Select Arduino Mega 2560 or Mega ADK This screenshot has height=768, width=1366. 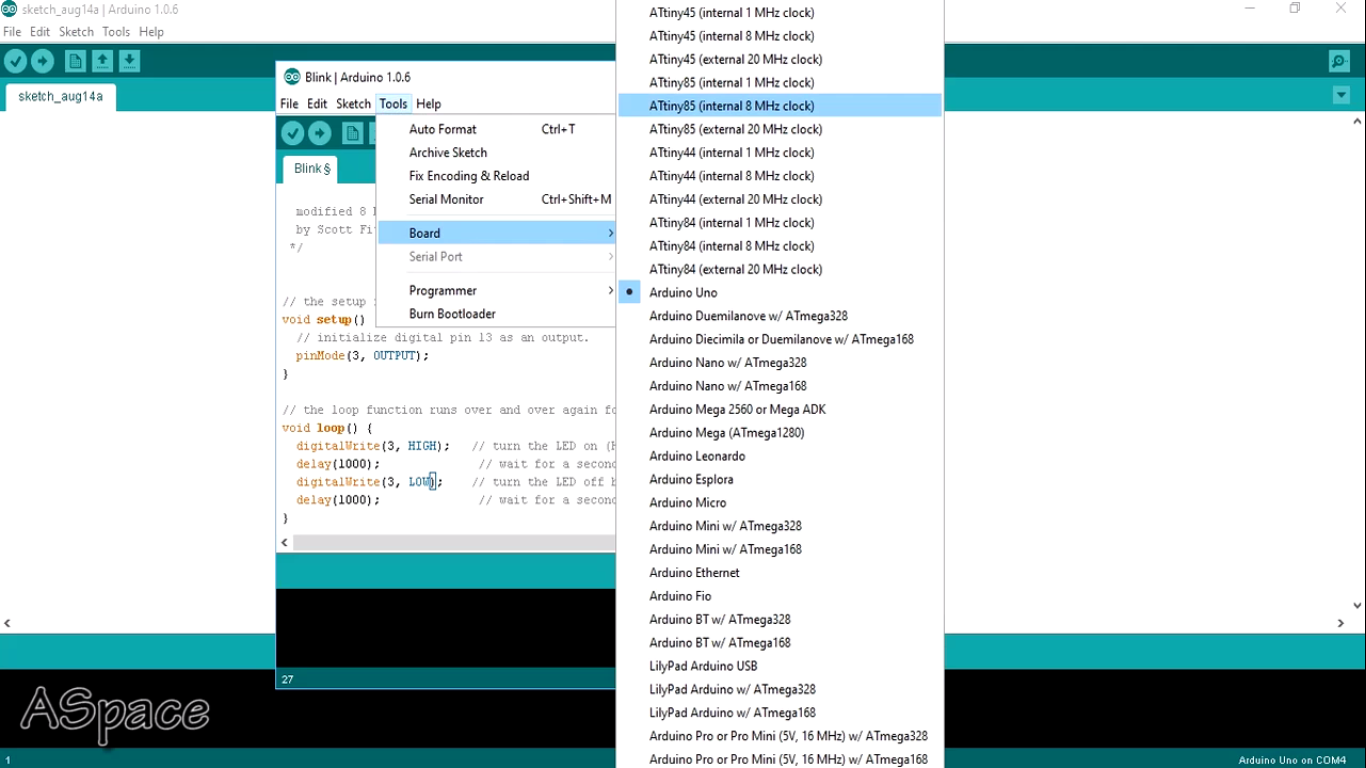[x=780, y=409]
